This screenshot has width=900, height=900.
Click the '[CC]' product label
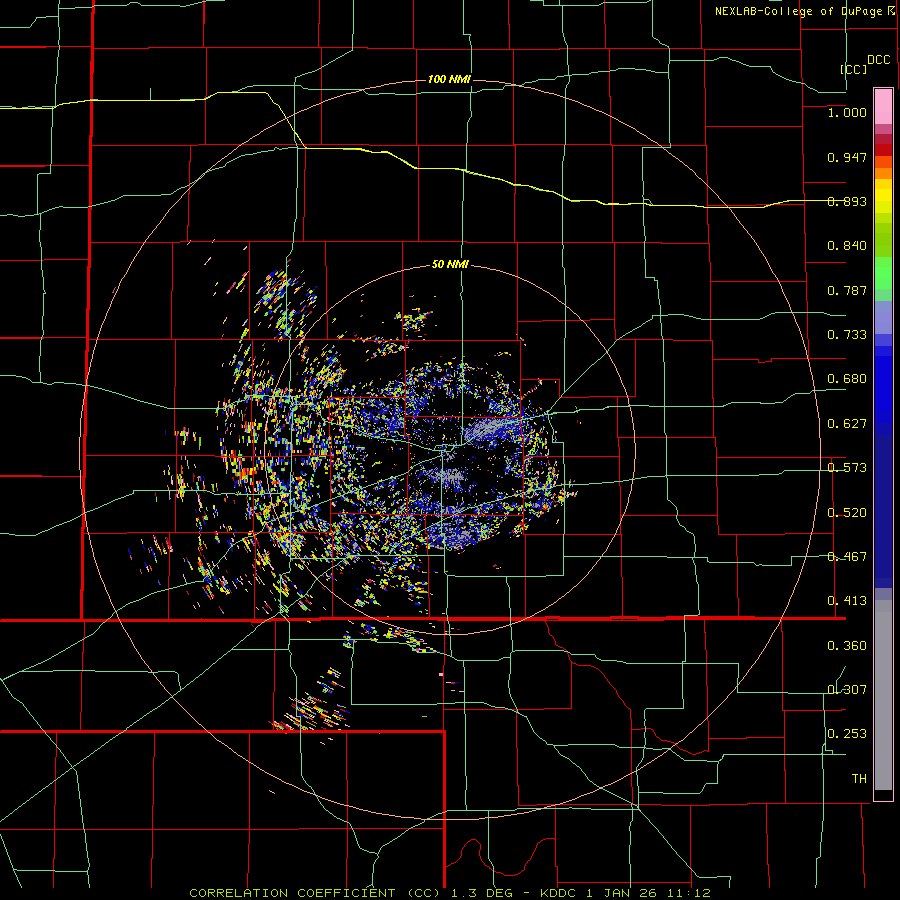(x=854, y=69)
